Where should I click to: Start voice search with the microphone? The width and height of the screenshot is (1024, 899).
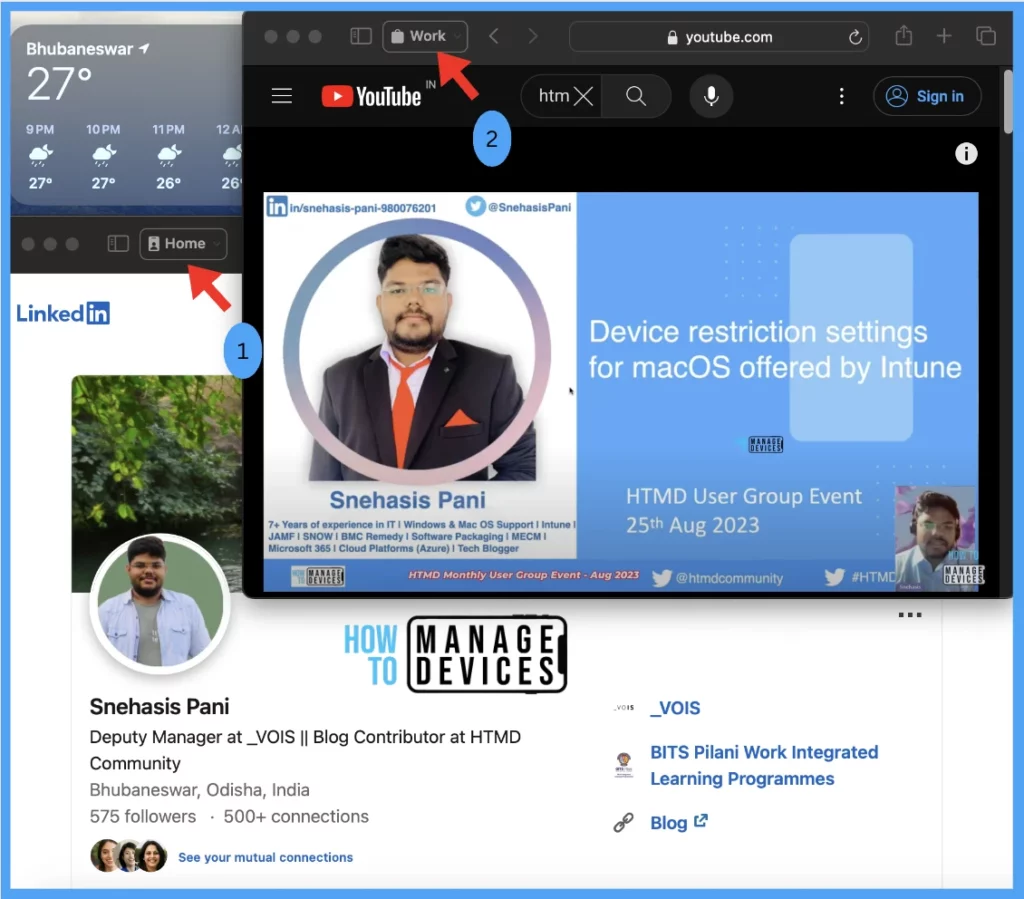711,96
